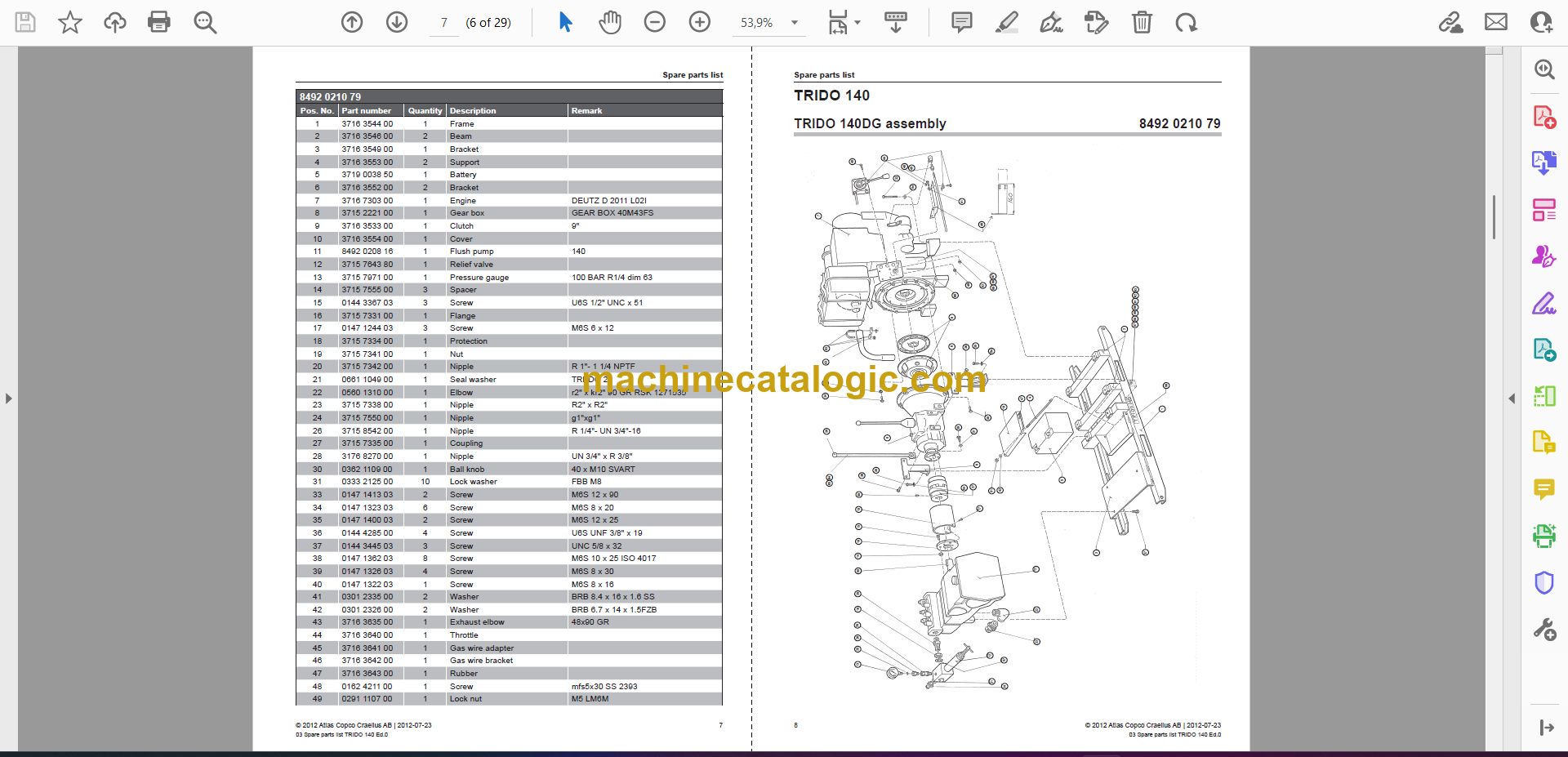Open Protect shield tool in sidebar
This screenshot has height=757, width=1568.
(x=1544, y=582)
